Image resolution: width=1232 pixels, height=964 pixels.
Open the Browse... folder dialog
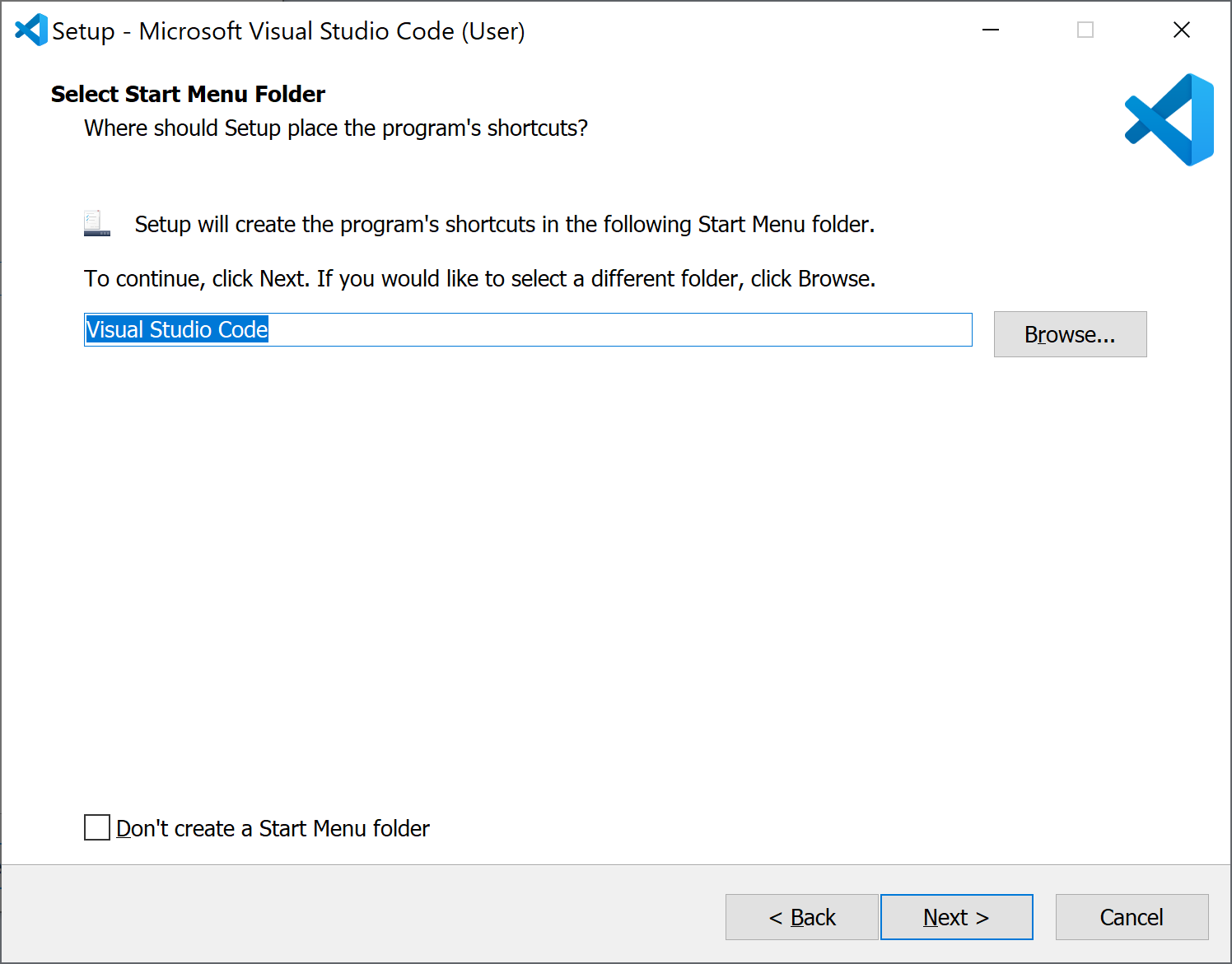tap(1070, 334)
